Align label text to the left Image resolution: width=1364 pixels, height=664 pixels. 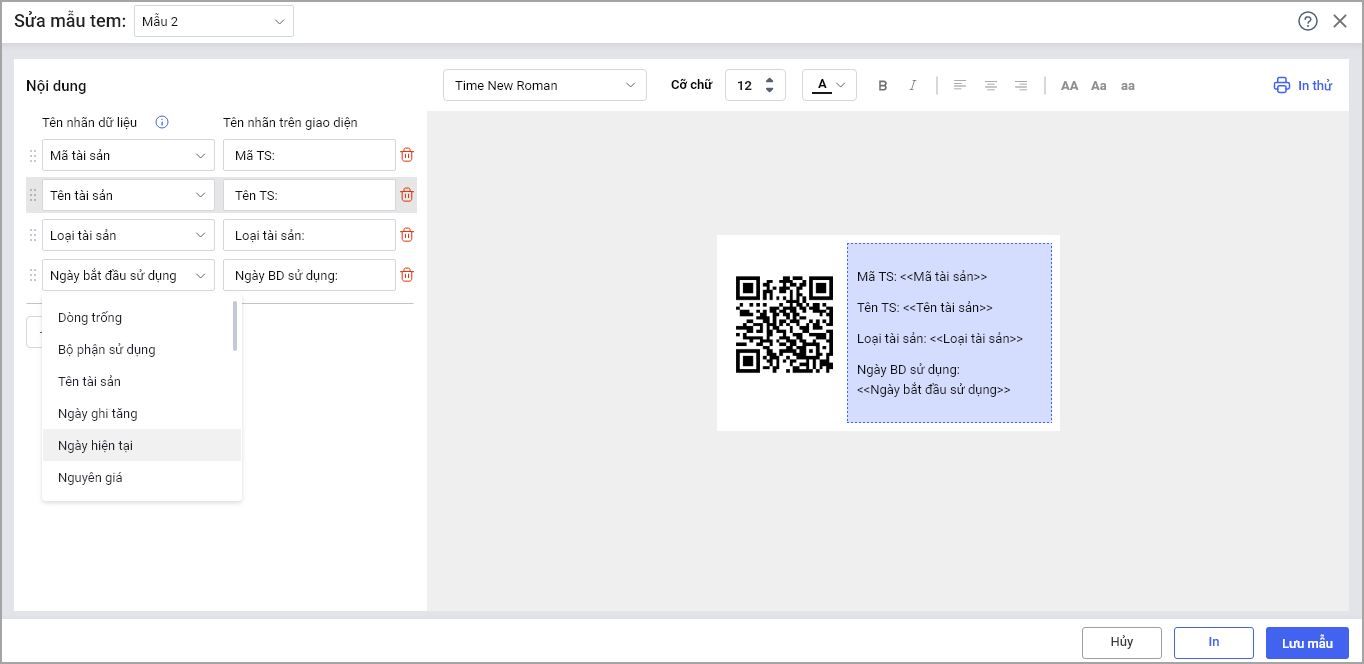pyautogui.click(x=960, y=86)
